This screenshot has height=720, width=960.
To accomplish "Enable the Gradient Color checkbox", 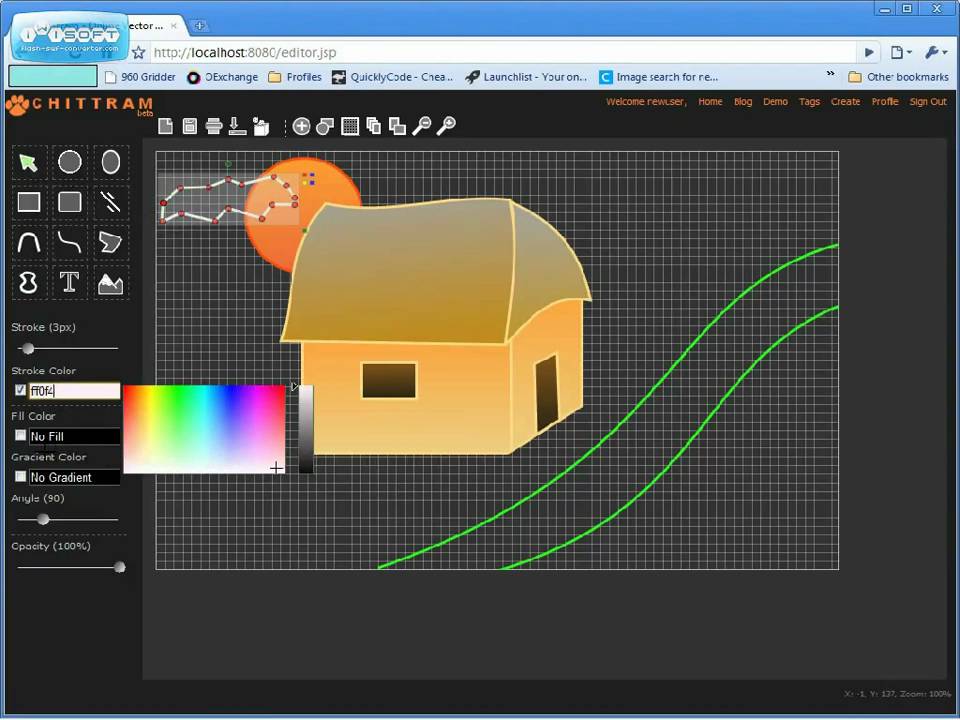I will (x=21, y=477).
